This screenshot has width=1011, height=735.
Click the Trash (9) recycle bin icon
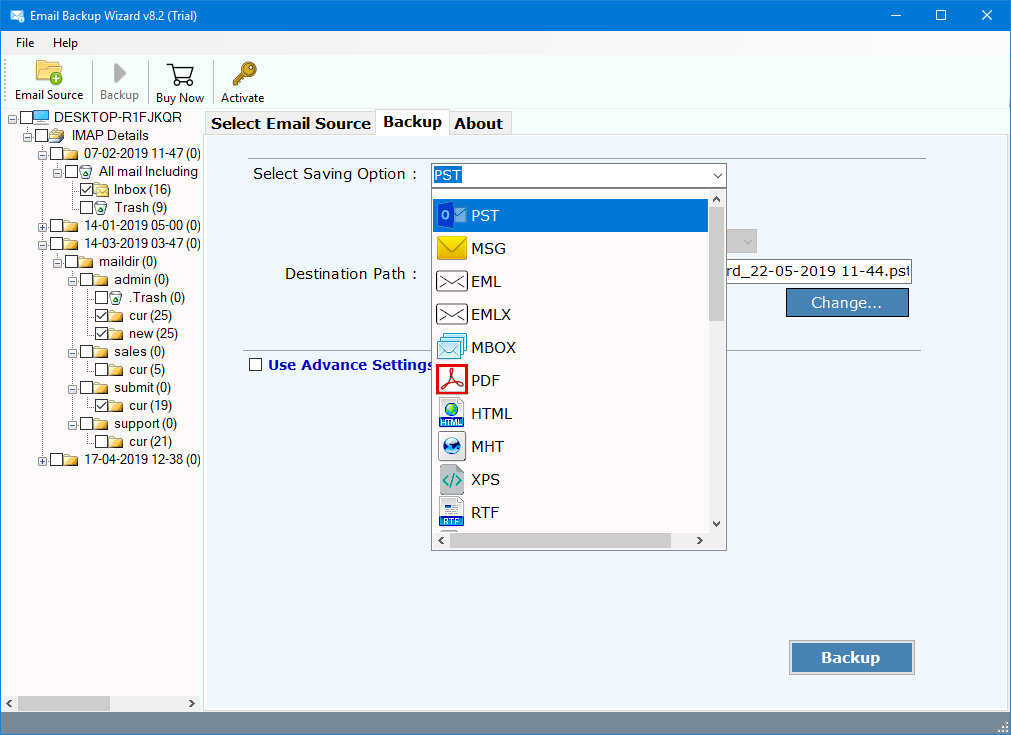[x=101, y=208]
